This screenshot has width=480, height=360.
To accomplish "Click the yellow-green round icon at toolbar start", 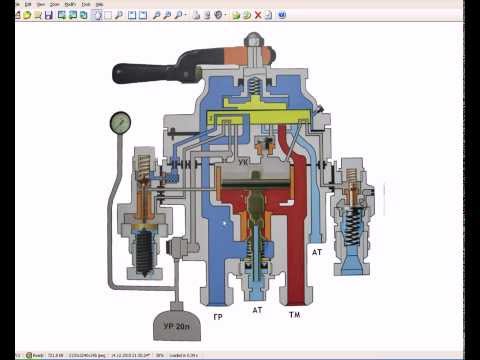I will [x=27, y=15].
